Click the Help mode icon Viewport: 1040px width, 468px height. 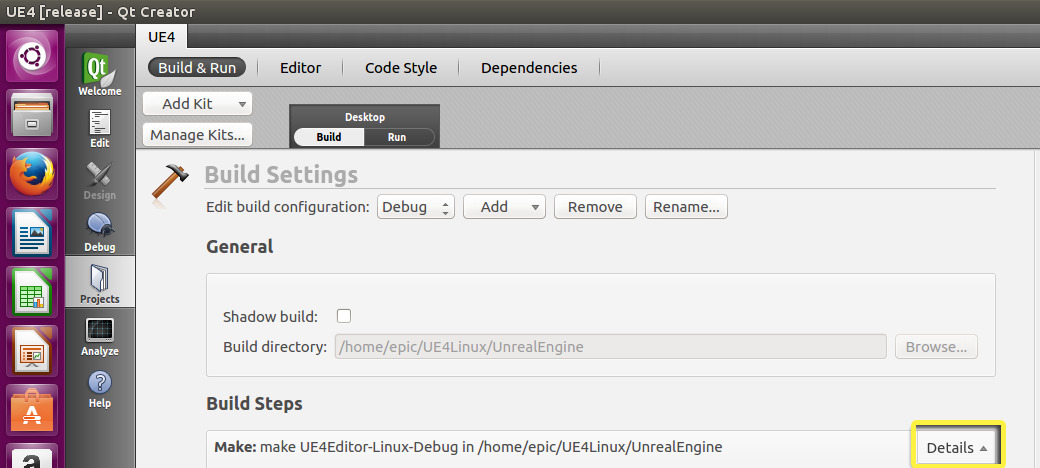point(99,387)
